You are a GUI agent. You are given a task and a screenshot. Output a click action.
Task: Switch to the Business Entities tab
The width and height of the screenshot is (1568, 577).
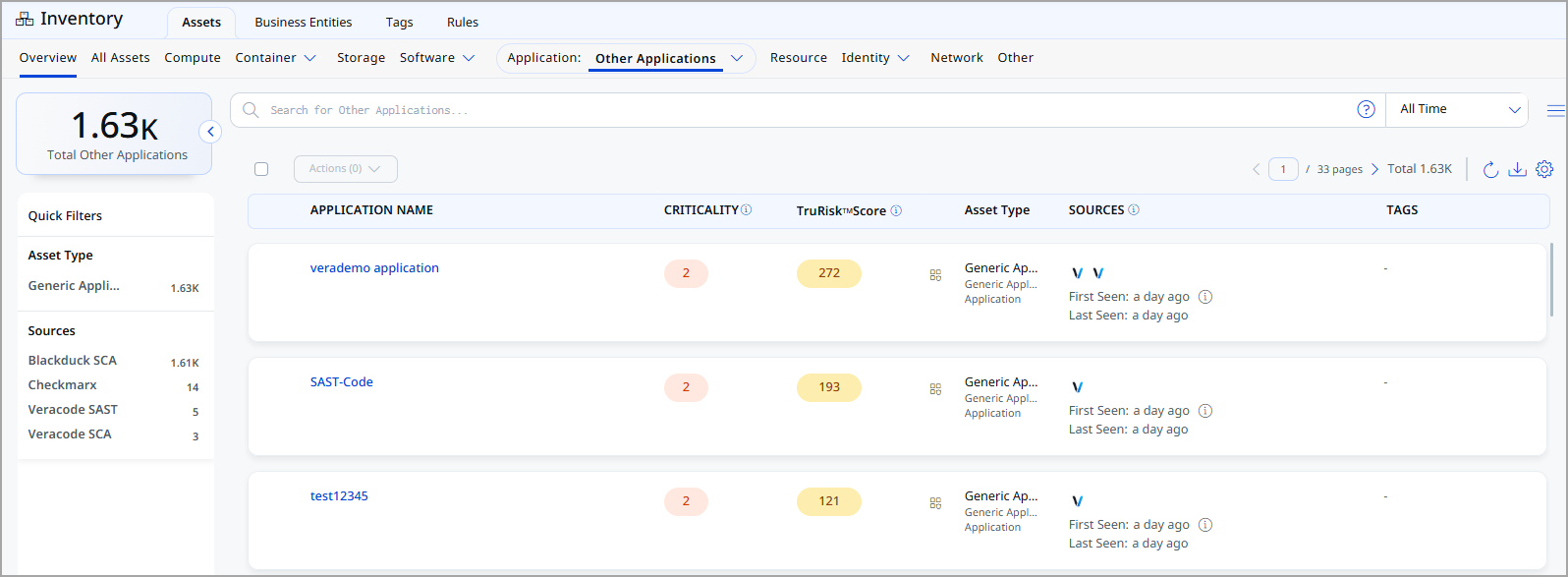[x=303, y=22]
